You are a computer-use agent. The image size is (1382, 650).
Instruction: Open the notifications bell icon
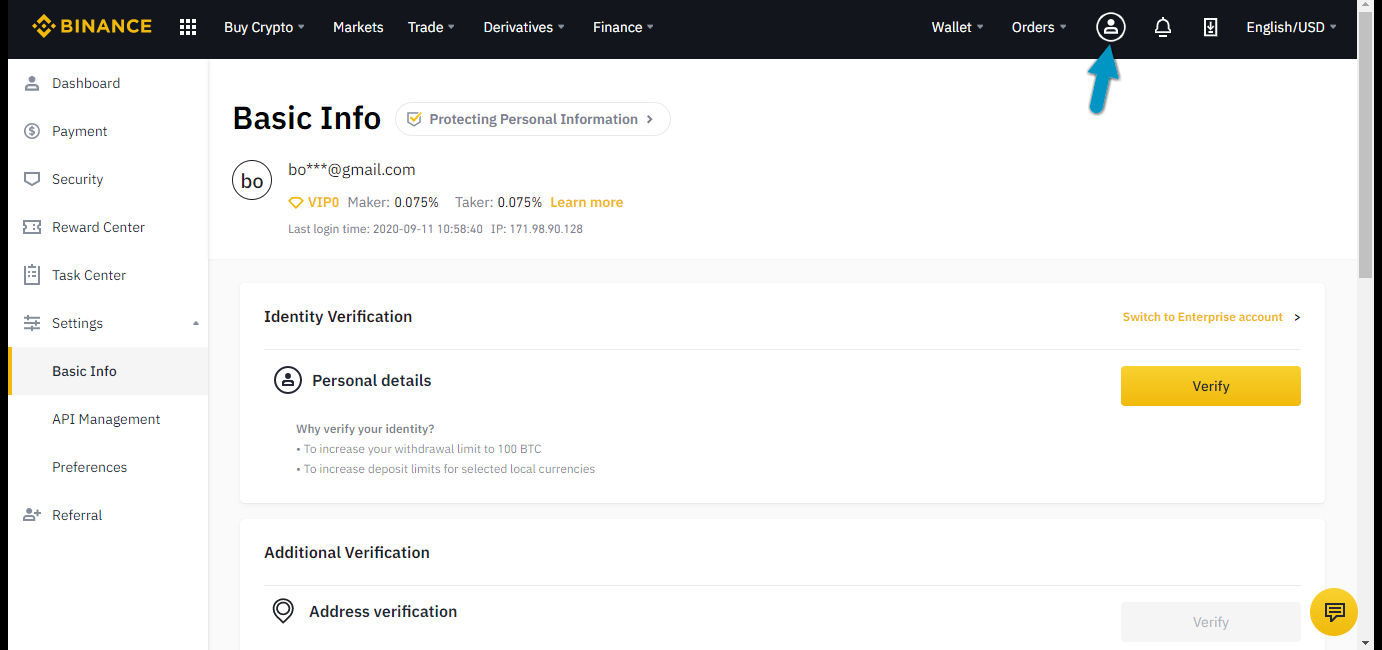1162,28
